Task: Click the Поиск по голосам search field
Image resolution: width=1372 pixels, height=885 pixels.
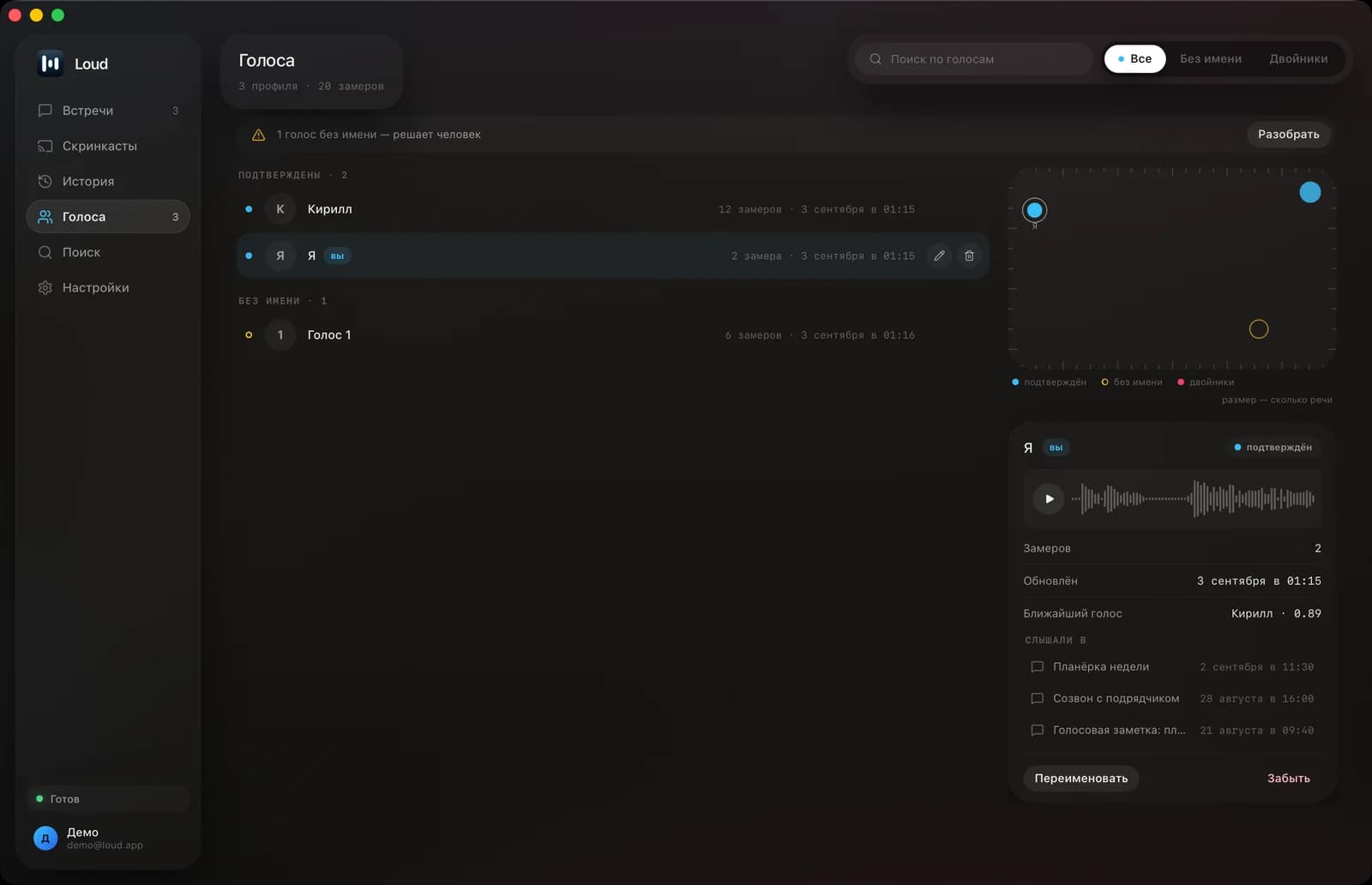Action: pyautogui.click(x=974, y=59)
